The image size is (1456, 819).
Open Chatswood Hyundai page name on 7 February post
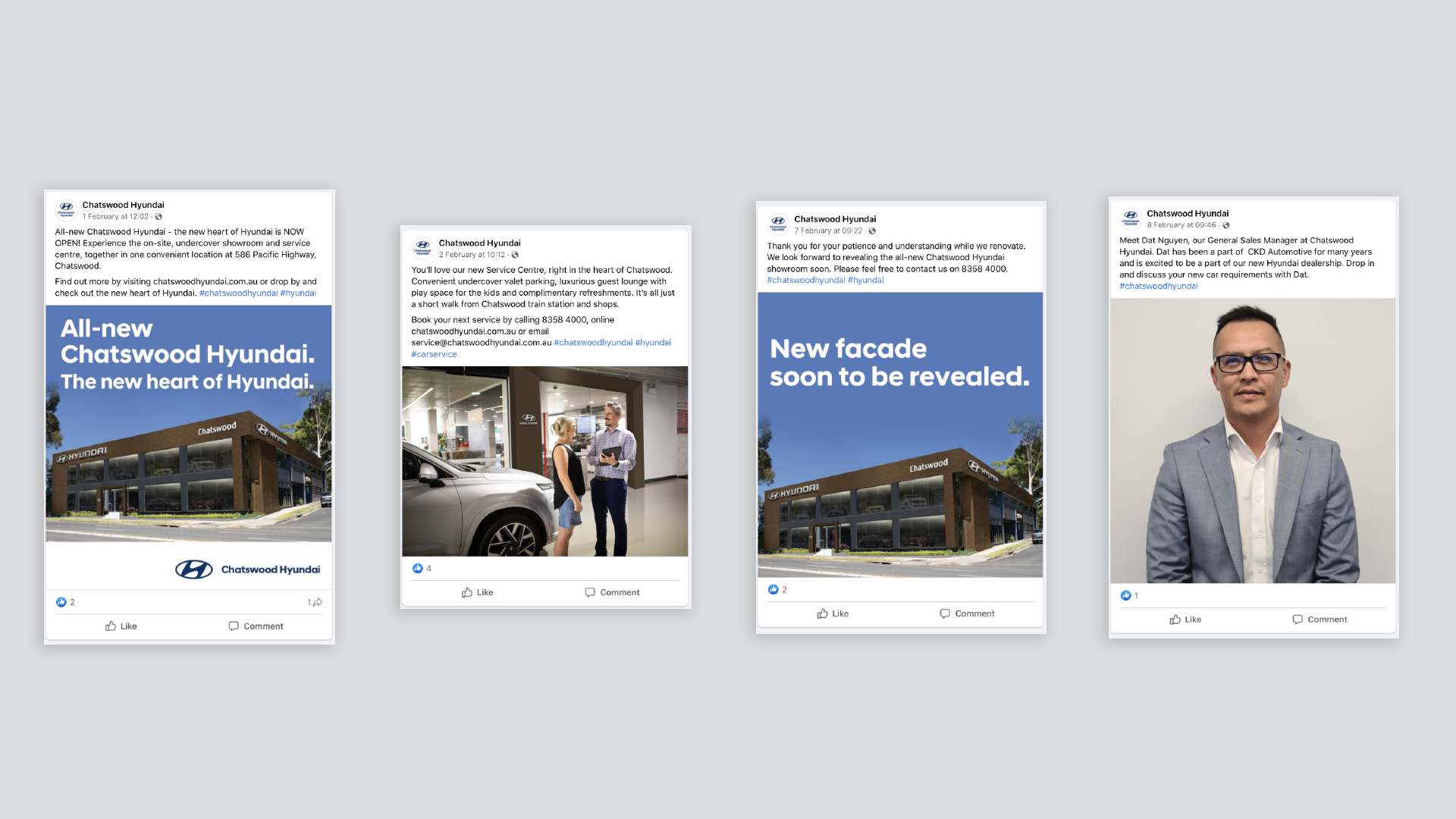(x=835, y=219)
